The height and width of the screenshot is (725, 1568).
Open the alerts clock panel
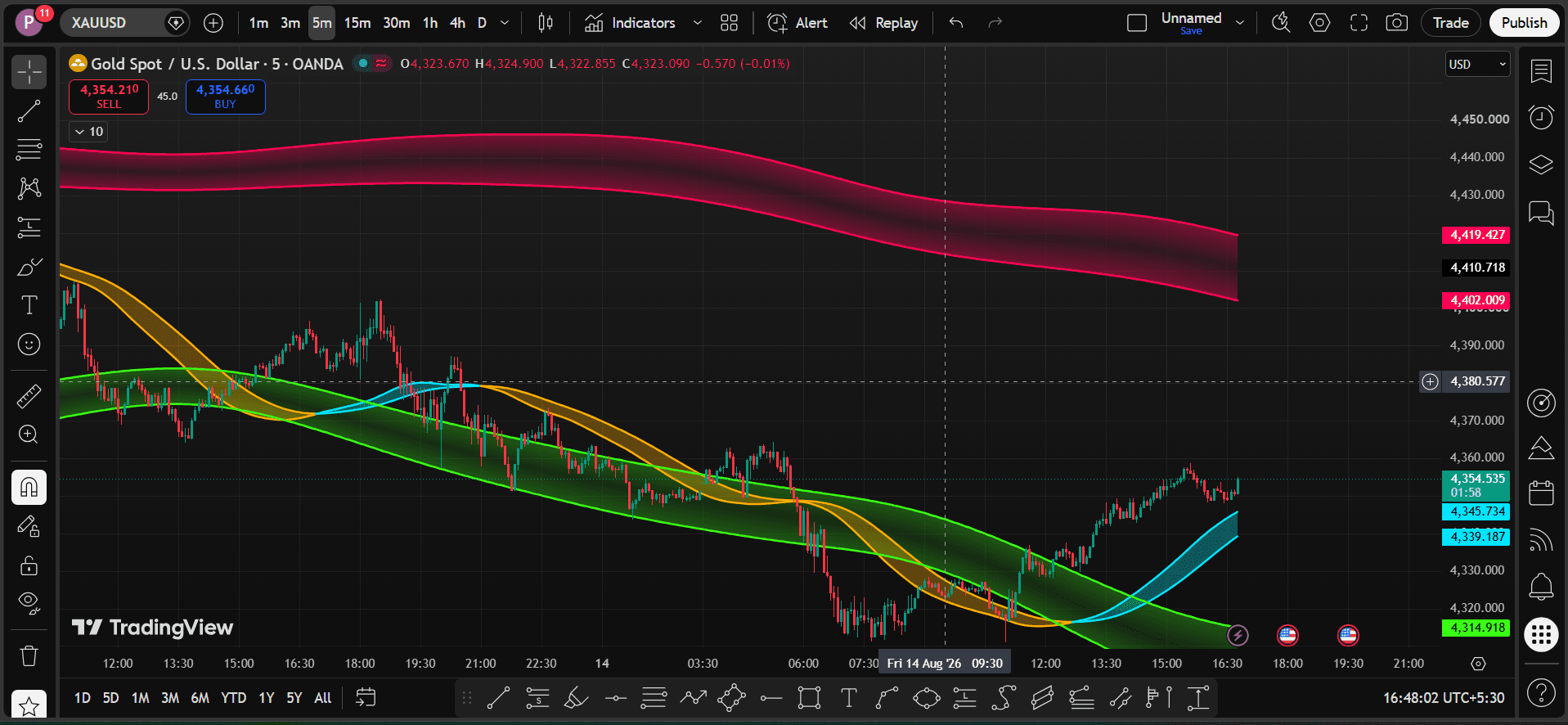click(1541, 118)
